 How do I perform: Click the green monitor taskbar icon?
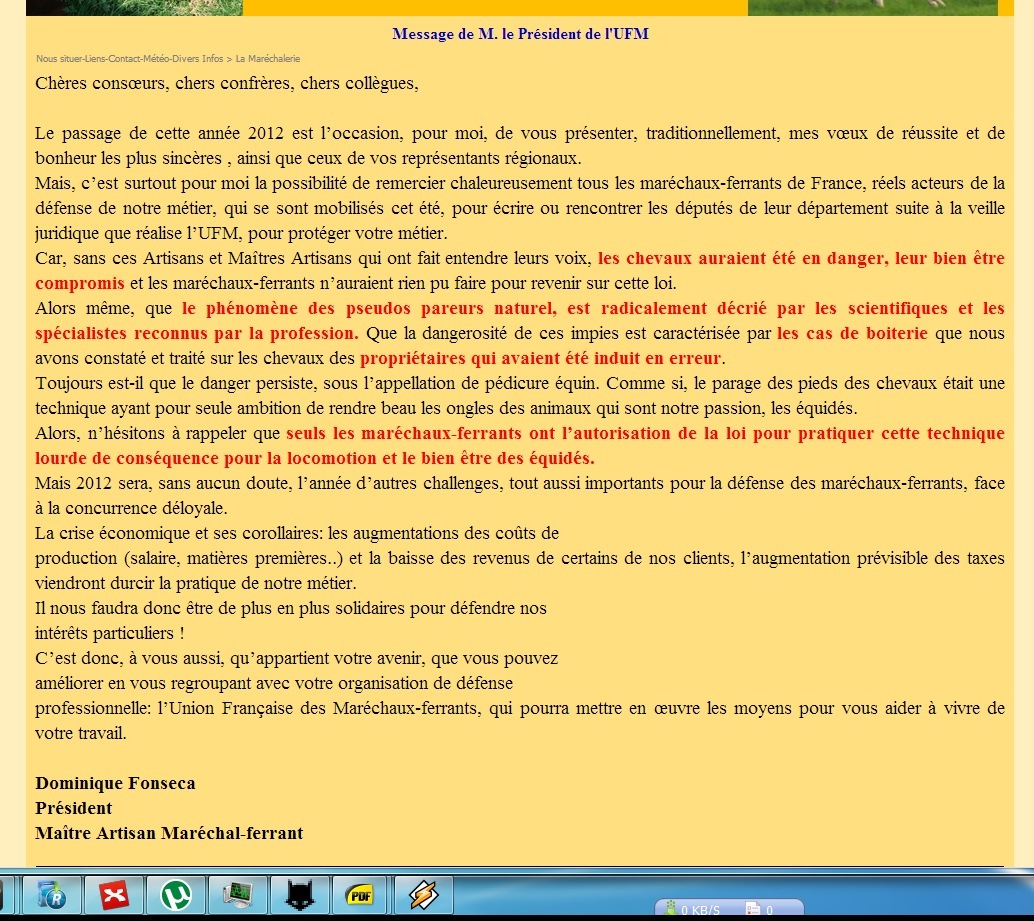pyautogui.click(x=238, y=895)
